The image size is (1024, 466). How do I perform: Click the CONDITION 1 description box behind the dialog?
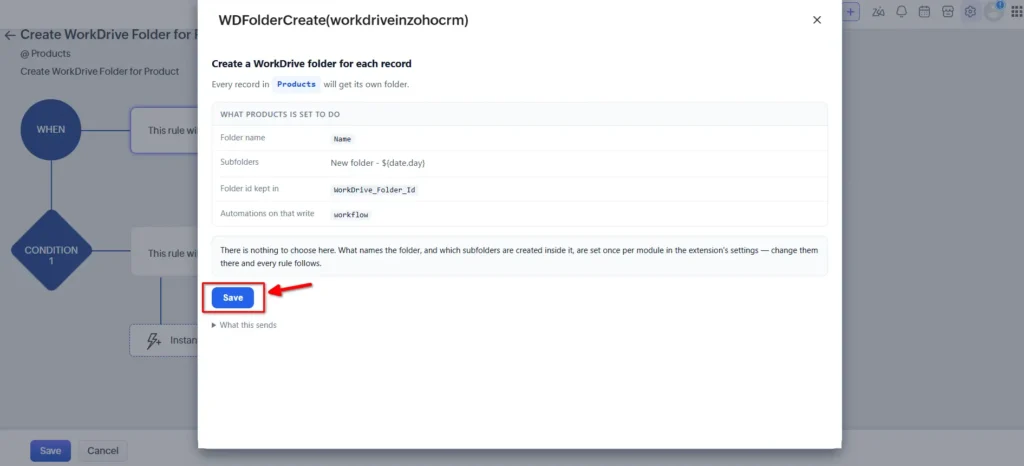click(x=165, y=253)
